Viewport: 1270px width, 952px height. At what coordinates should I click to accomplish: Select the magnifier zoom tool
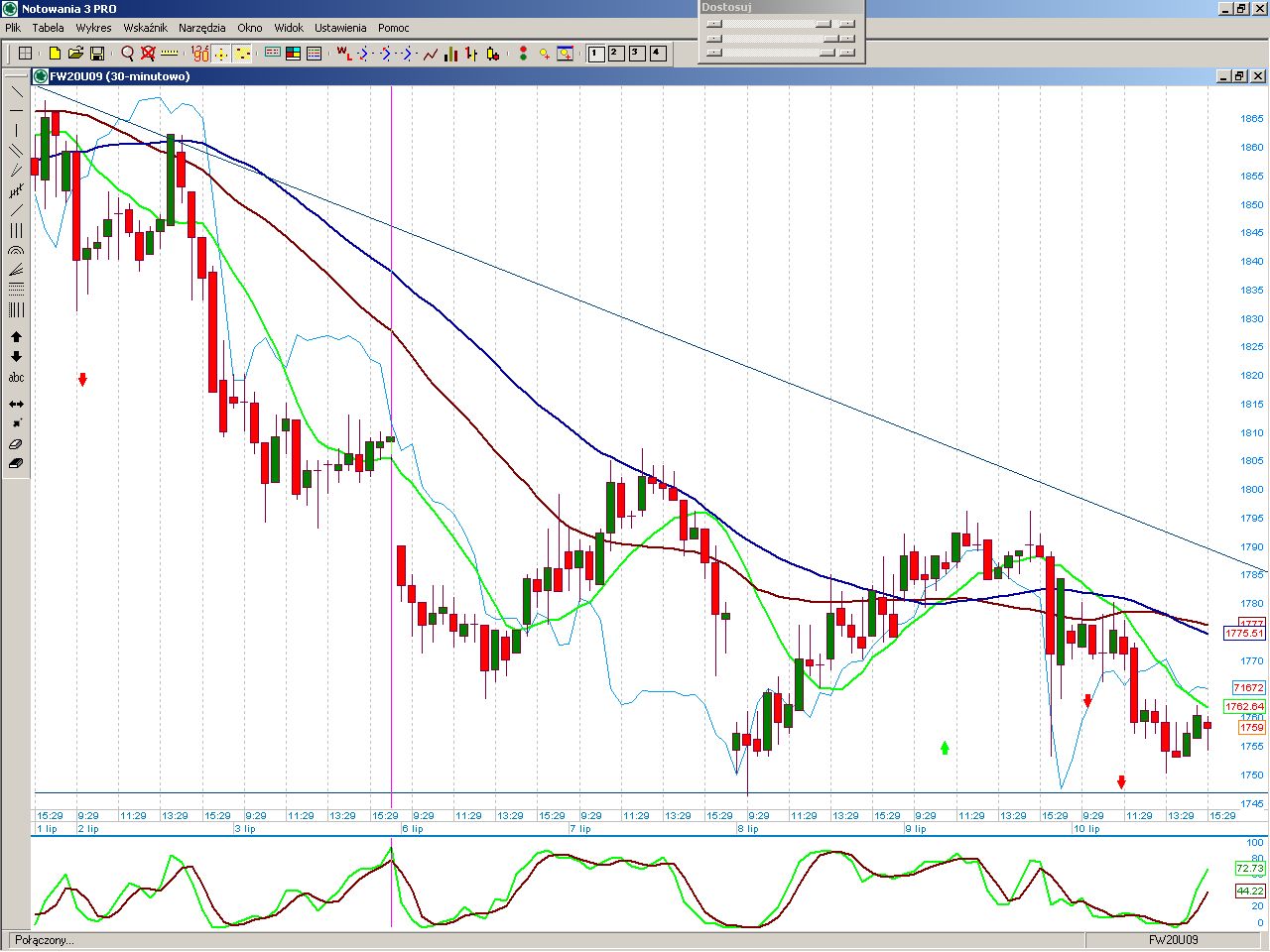(127, 54)
